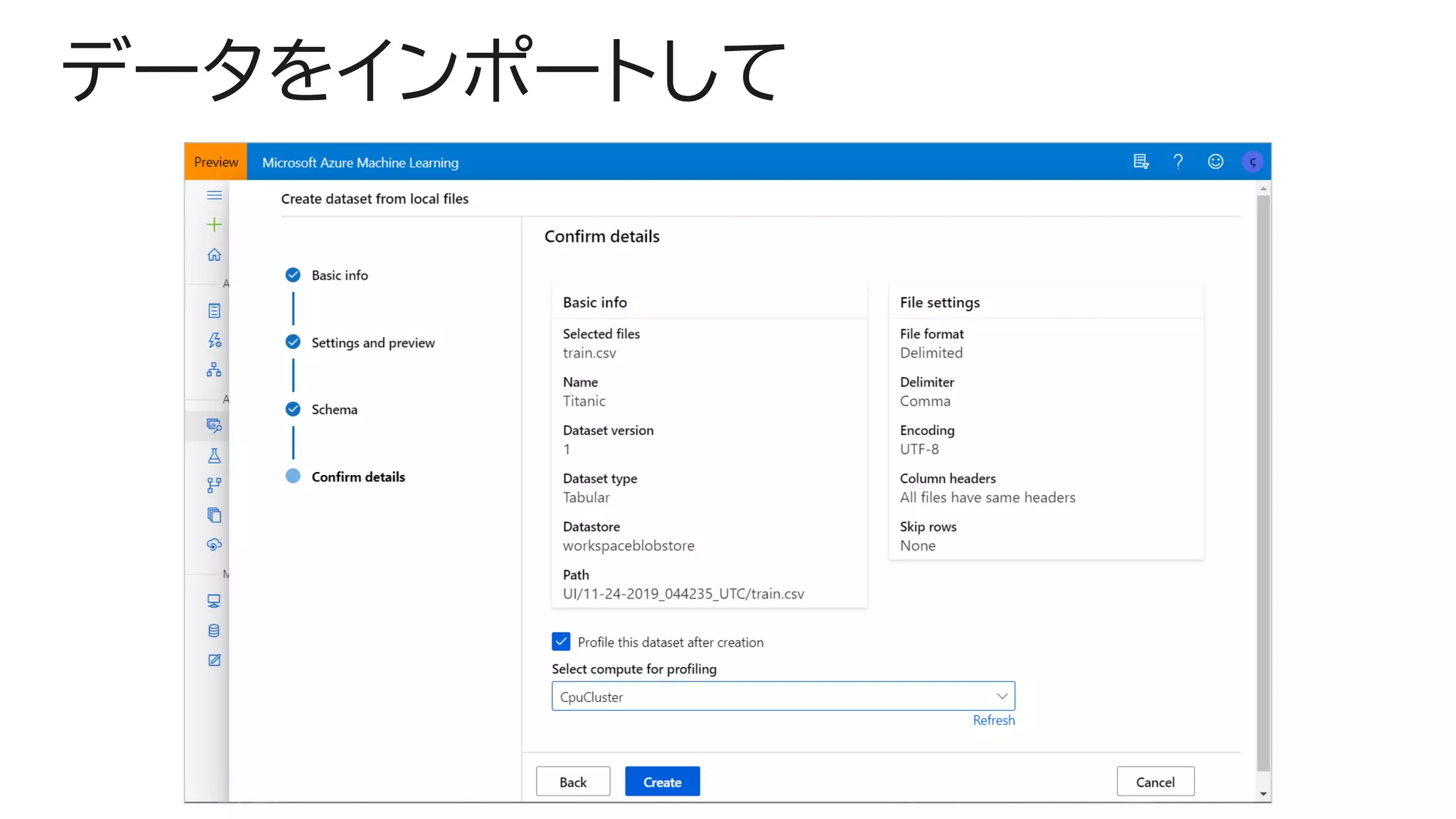
Task: Click the UTF-8 encoding value
Action: tap(919, 449)
